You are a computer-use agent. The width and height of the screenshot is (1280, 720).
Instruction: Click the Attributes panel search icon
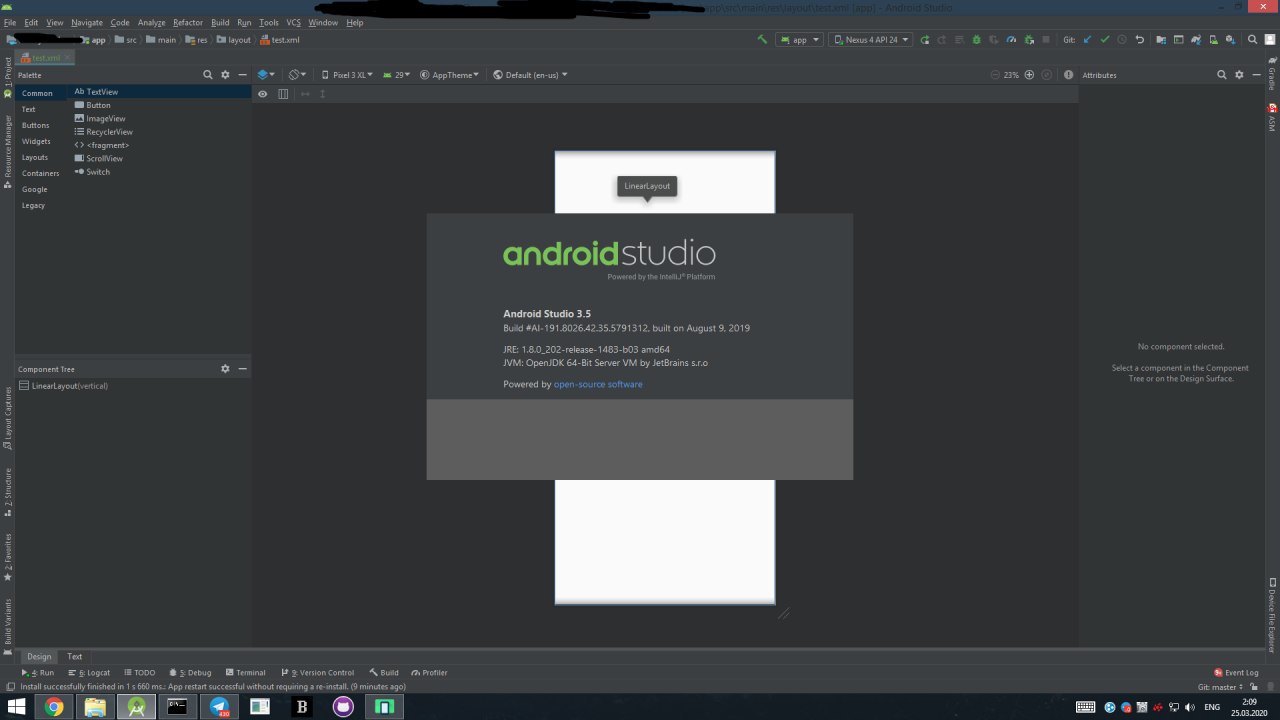click(x=1221, y=75)
